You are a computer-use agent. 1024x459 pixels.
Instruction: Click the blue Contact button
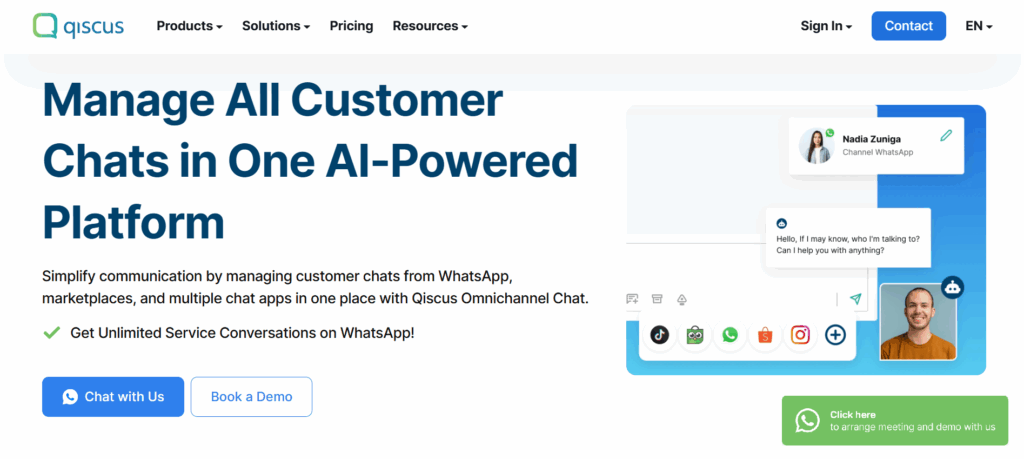click(x=908, y=26)
